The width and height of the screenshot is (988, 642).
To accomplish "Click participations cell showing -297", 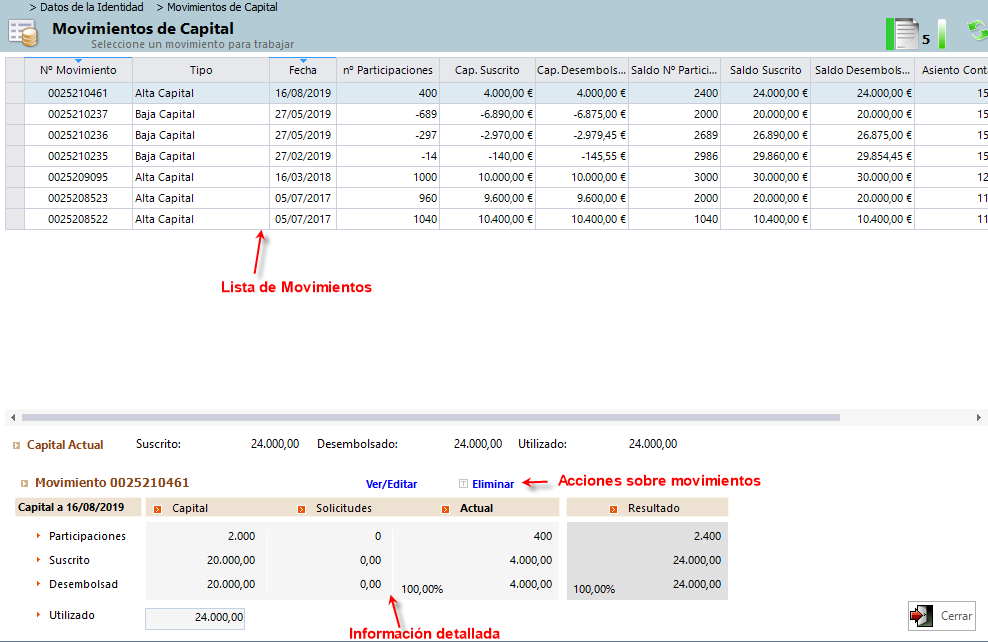I will click(x=388, y=135).
